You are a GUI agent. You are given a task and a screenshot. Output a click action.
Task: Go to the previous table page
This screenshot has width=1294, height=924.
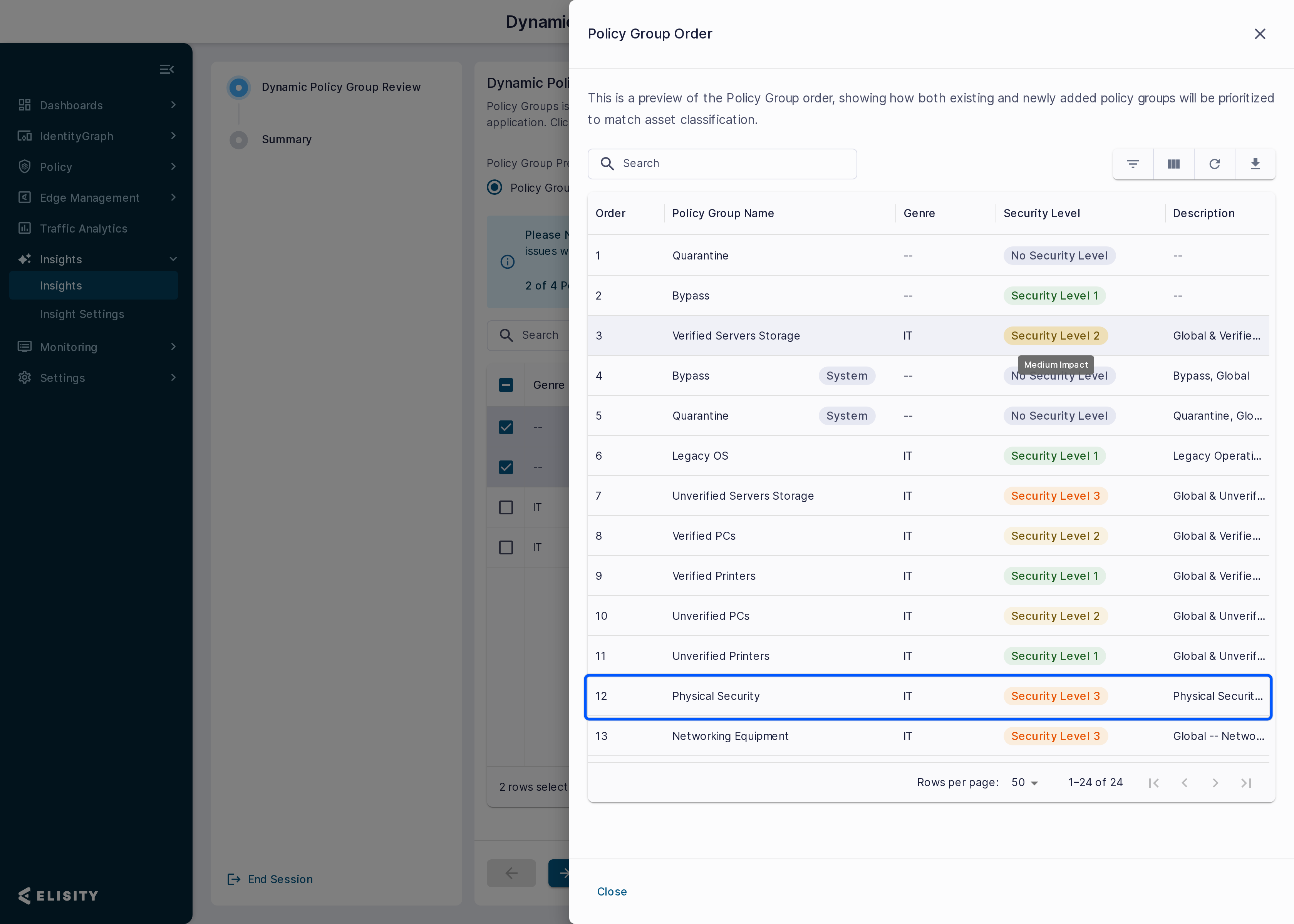pos(1184,783)
